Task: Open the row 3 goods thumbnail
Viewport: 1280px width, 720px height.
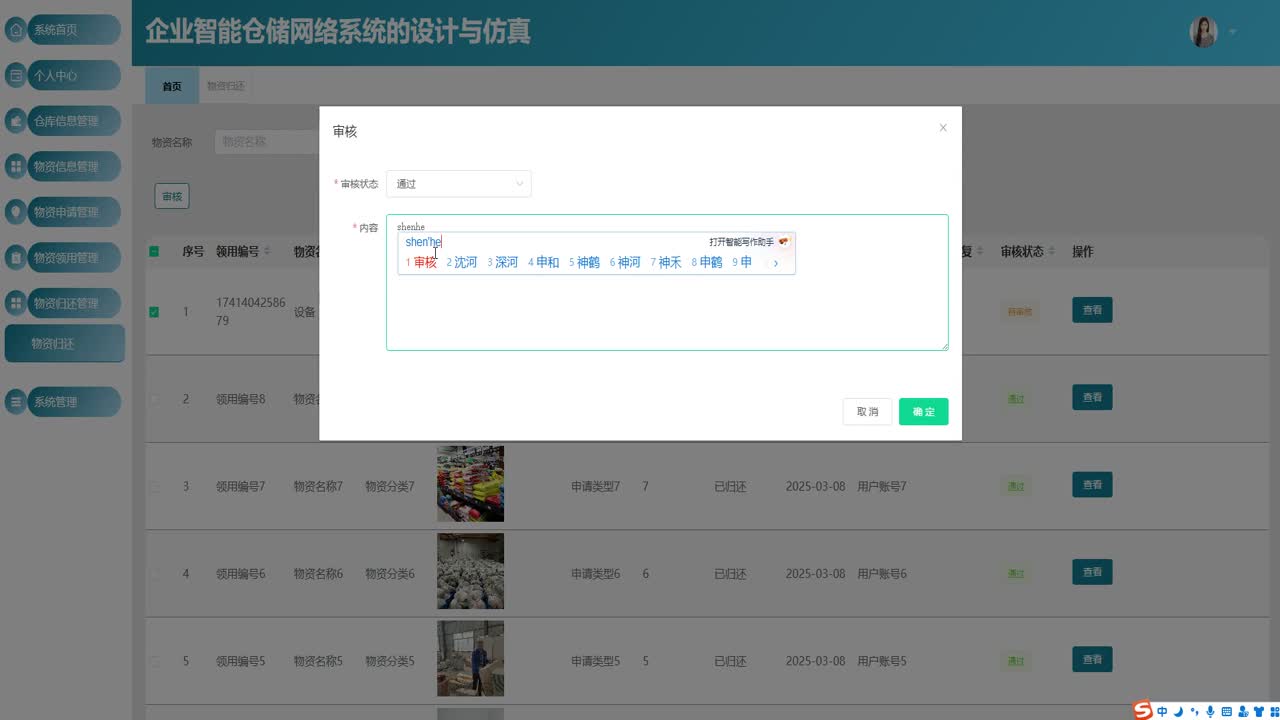Action: (470, 484)
